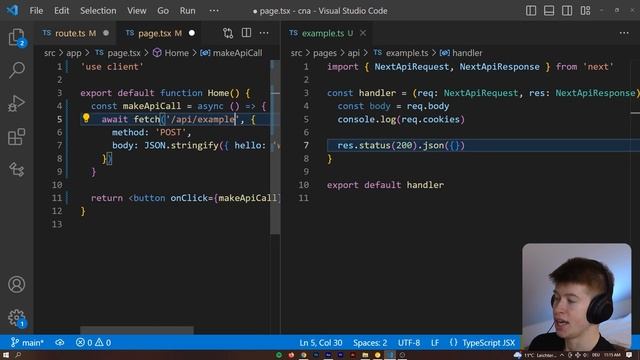Click export default handler line
Viewport: 640px width, 360px height.
[x=385, y=185]
